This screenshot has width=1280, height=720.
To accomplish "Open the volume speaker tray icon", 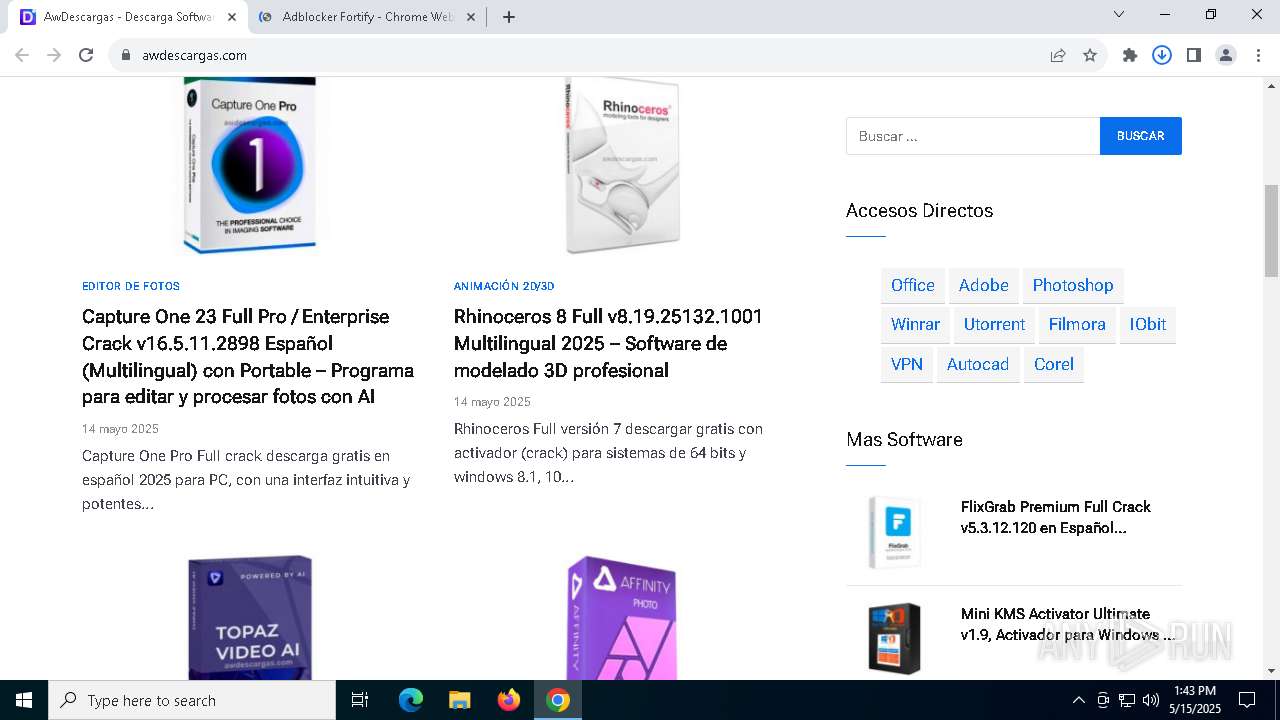I will [x=1150, y=700].
